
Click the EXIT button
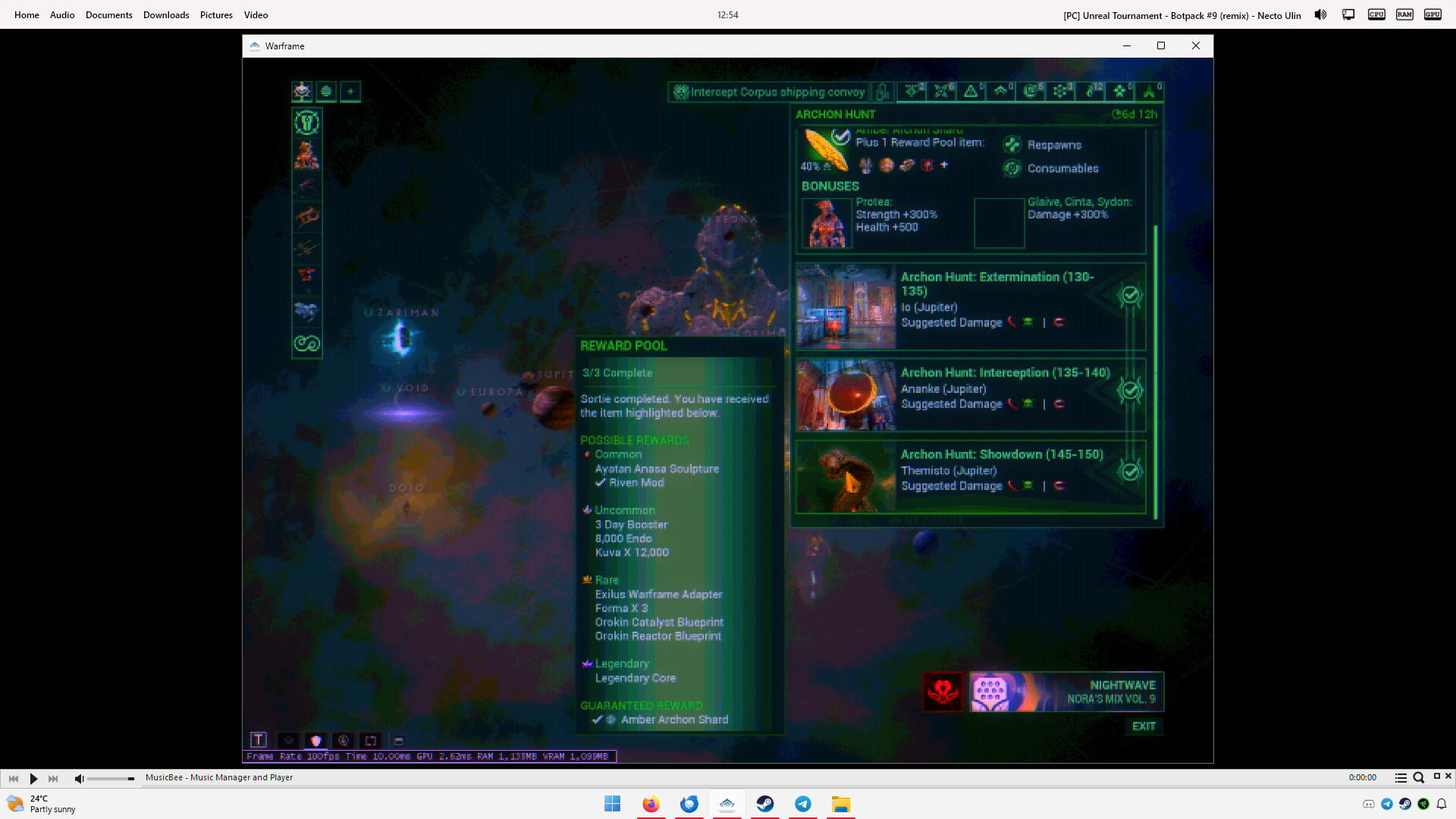tap(1144, 726)
